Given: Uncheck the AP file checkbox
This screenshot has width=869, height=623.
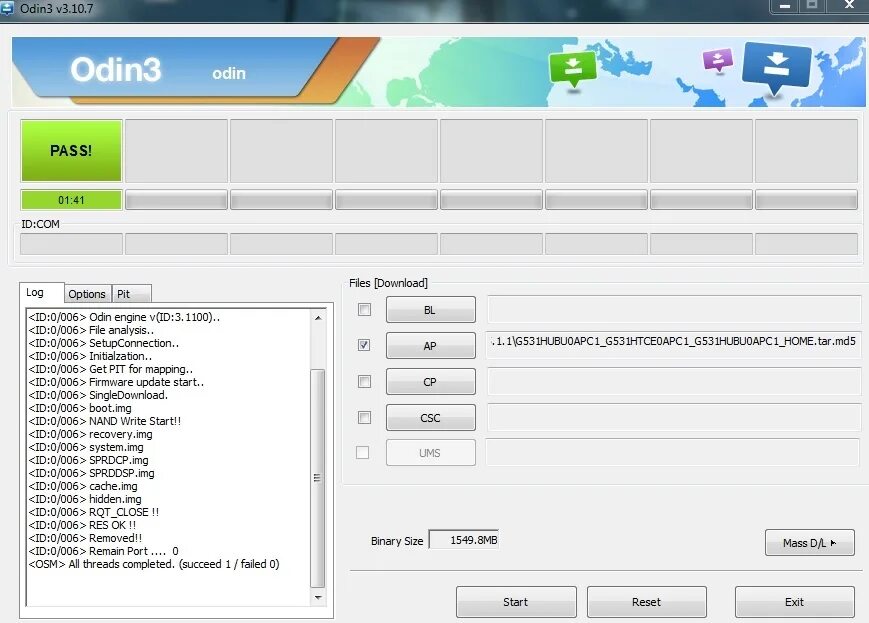Looking at the screenshot, I should (364, 345).
